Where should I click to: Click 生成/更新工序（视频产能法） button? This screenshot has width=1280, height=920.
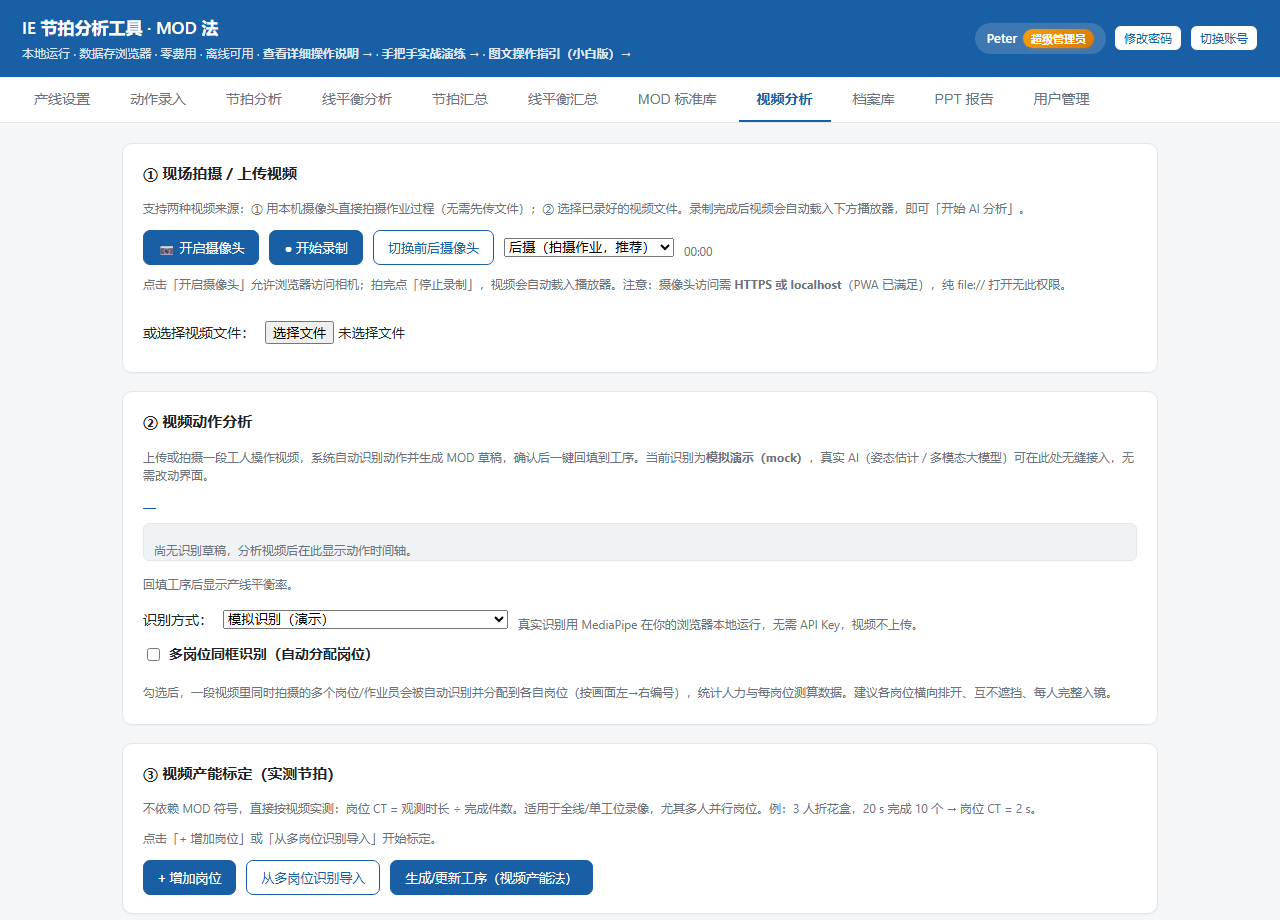point(491,878)
